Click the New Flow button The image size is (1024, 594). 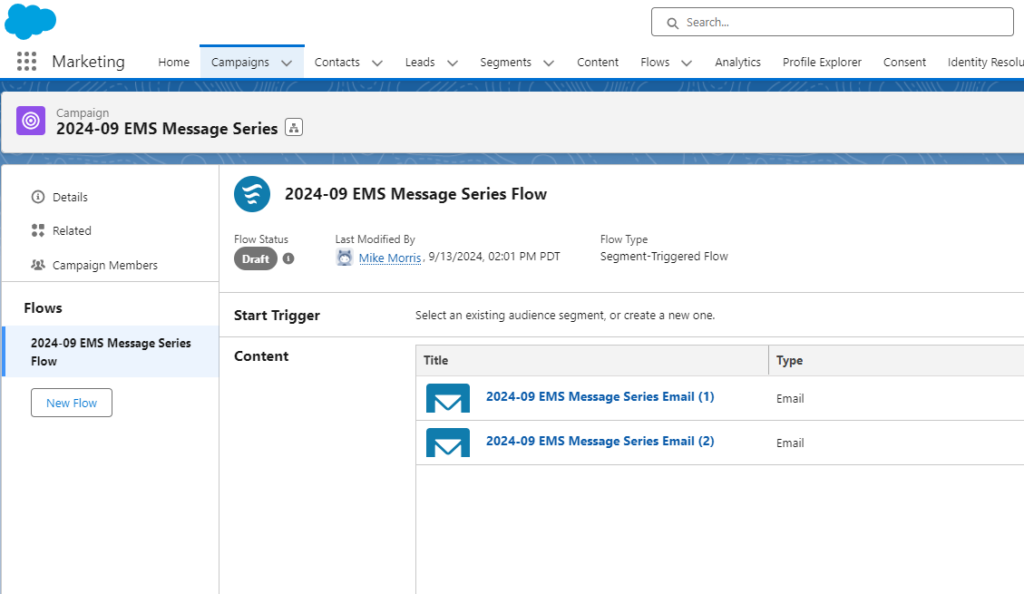point(71,403)
